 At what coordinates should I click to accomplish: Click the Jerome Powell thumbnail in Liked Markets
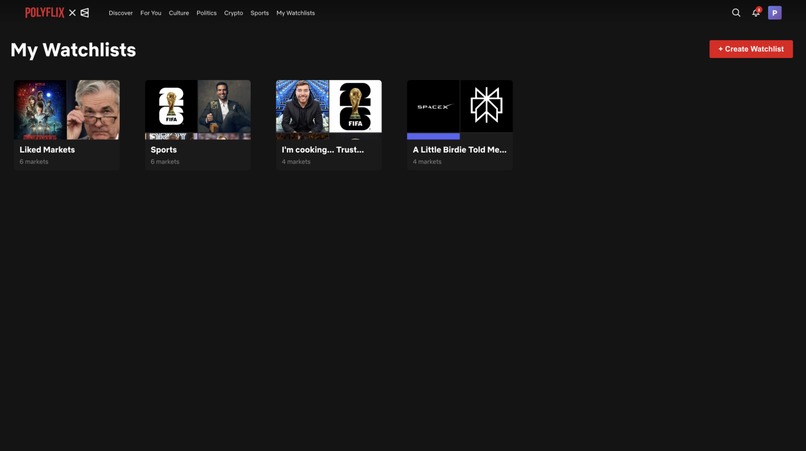(94, 110)
